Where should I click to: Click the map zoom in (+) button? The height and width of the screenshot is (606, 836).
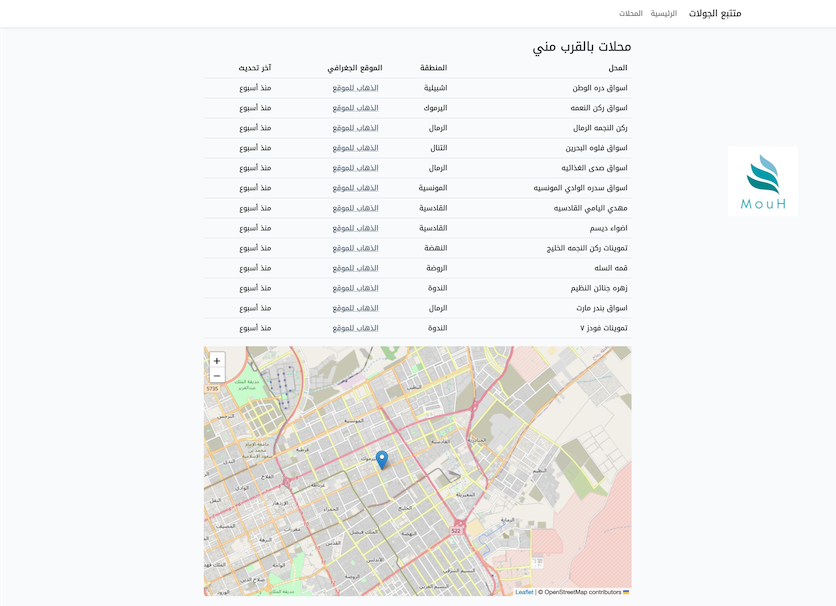[217, 361]
